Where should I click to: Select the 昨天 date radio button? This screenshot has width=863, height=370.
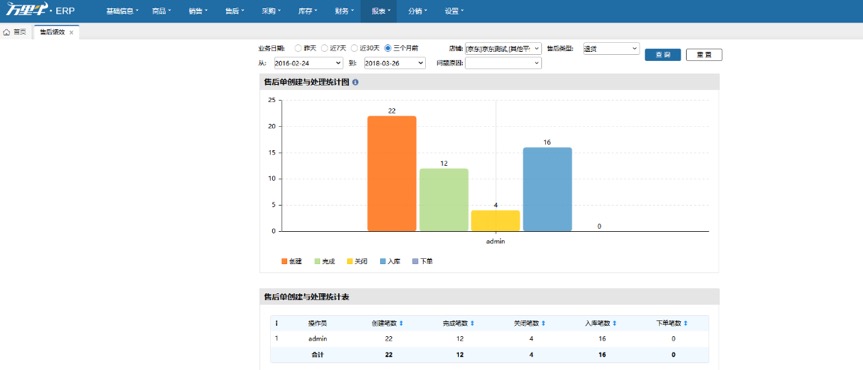tap(298, 48)
